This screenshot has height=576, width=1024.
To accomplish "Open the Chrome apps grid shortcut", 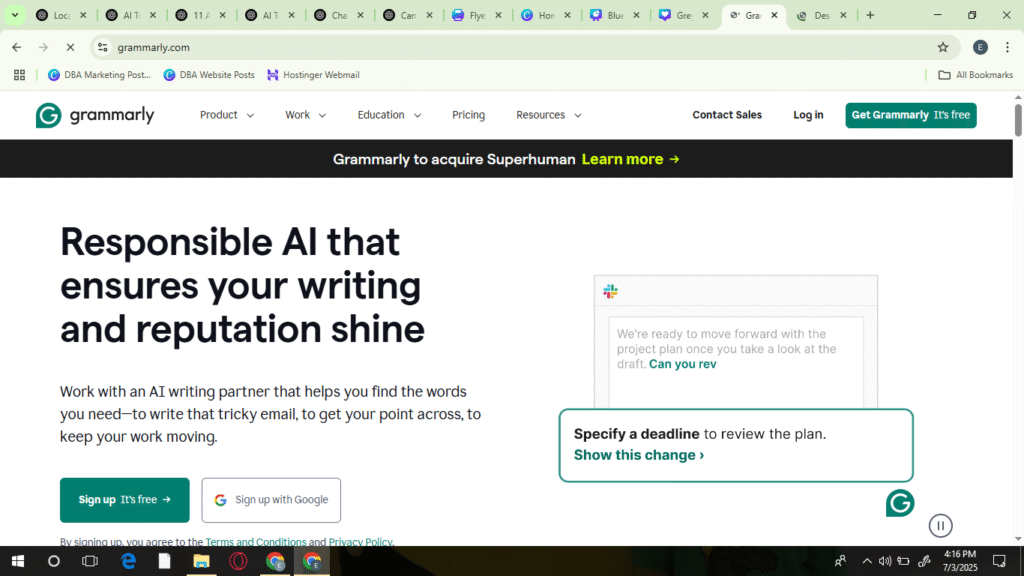I will pos(20,75).
